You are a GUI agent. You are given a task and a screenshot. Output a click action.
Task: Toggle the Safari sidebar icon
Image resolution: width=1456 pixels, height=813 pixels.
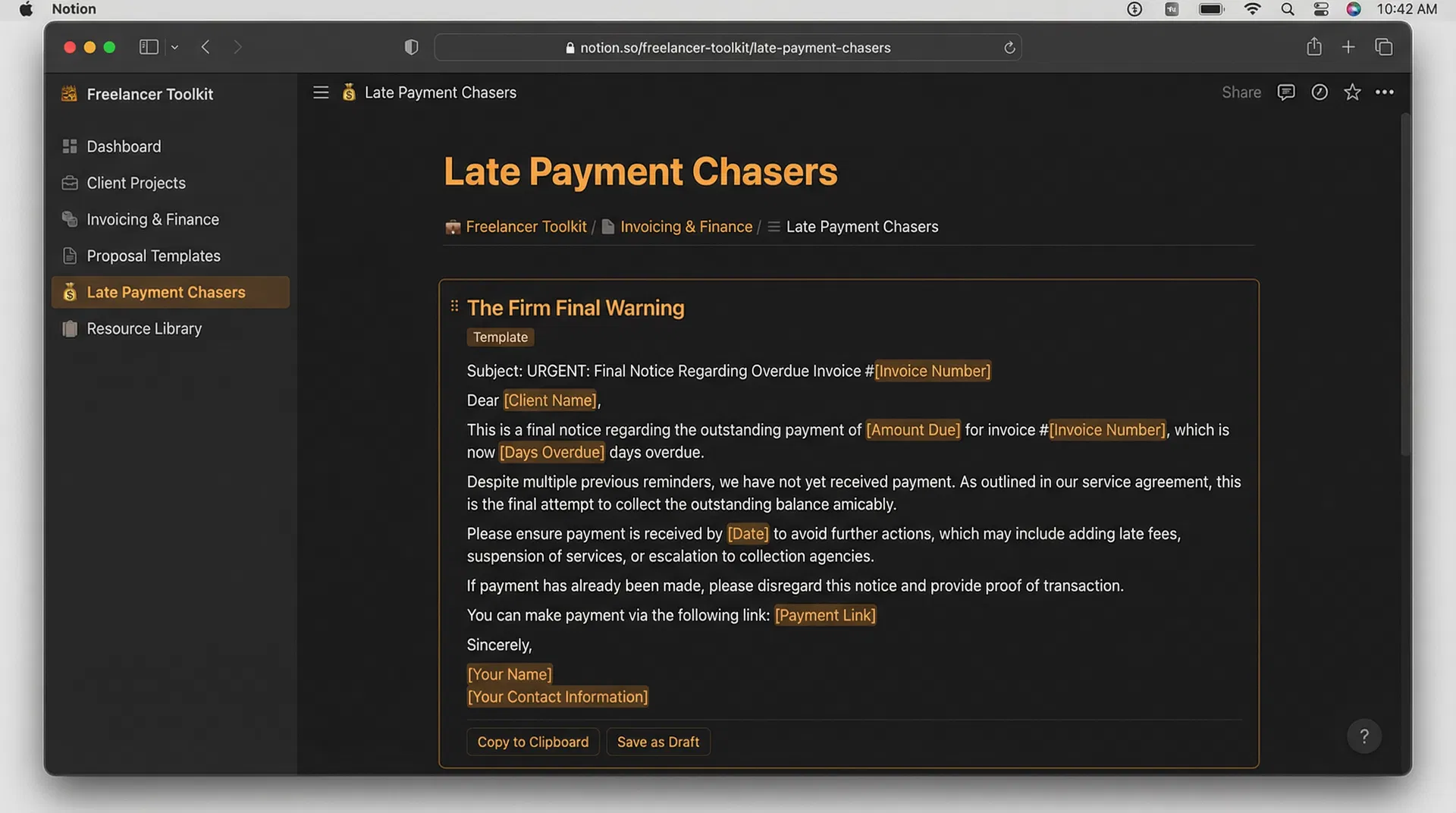pyautogui.click(x=148, y=46)
